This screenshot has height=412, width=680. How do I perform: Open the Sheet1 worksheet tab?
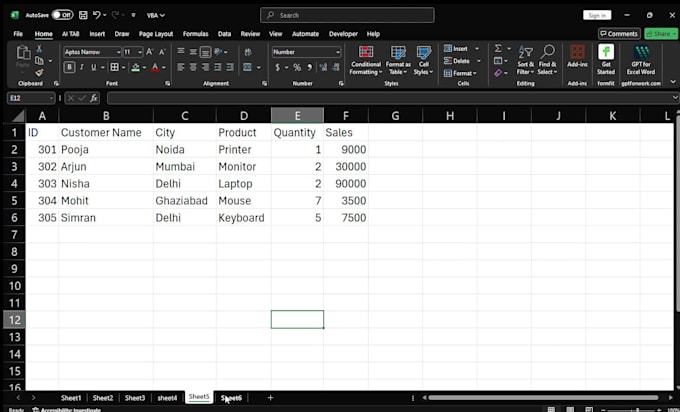[x=71, y=398]
